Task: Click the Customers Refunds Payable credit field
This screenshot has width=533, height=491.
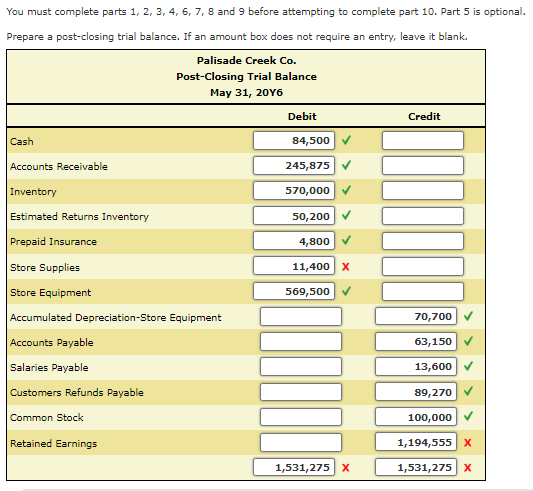Action: (416, 392)
